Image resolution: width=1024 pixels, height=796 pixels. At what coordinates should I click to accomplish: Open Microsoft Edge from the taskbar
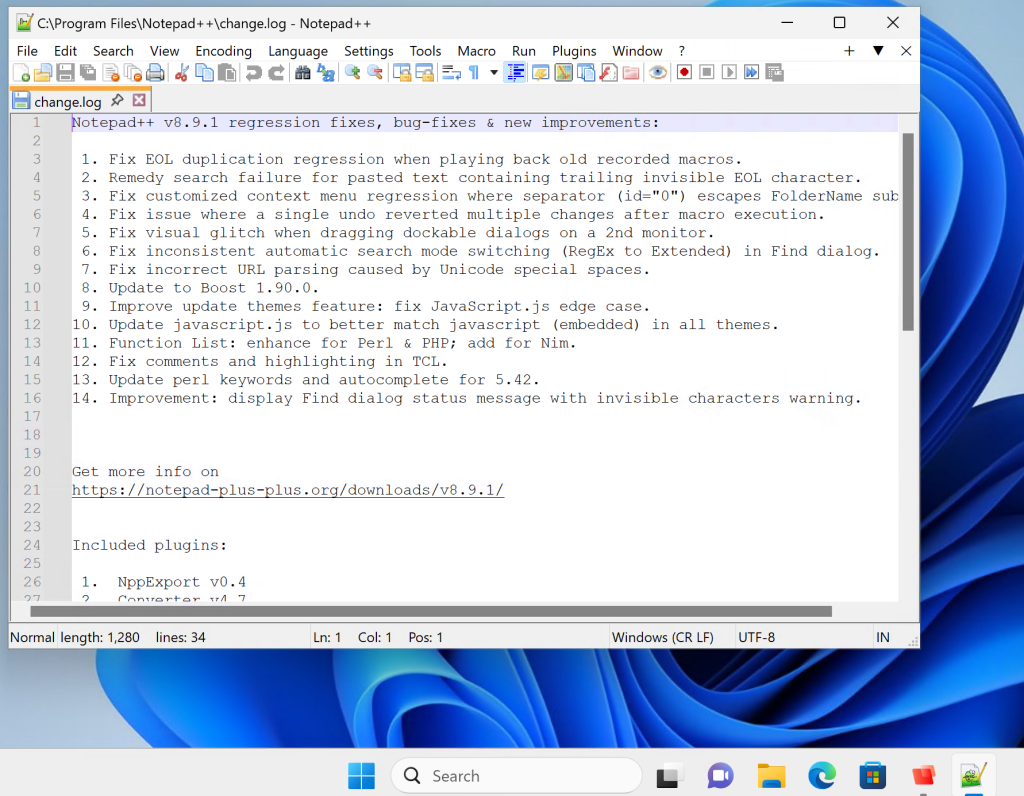click(822, 776)
